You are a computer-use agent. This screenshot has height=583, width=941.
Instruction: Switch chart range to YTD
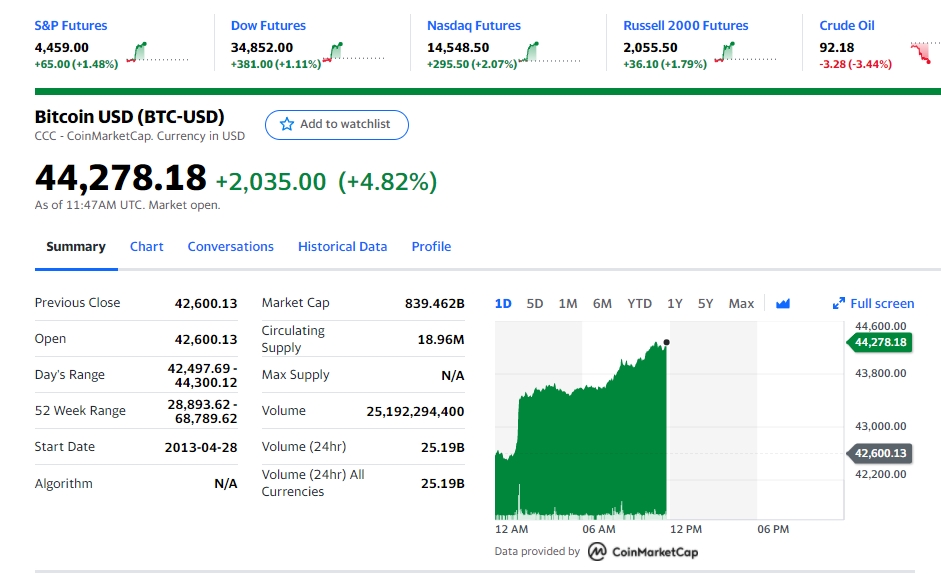click(x=639, y=304)
